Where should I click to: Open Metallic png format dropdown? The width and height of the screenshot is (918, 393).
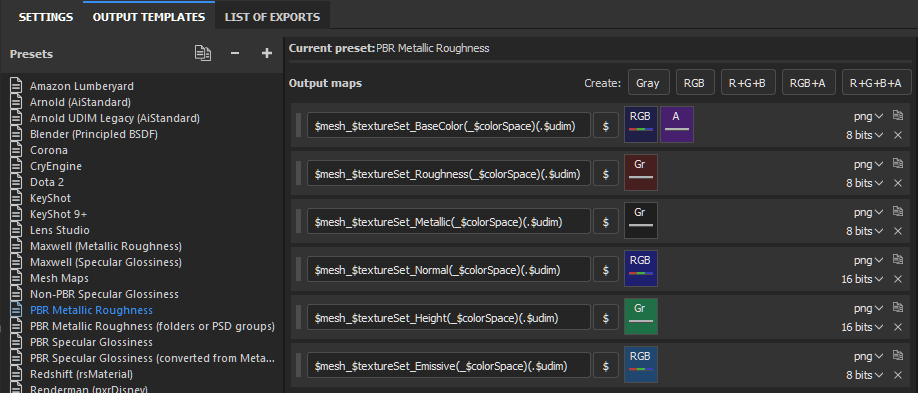pyautogui.click(x=868, y=212)
